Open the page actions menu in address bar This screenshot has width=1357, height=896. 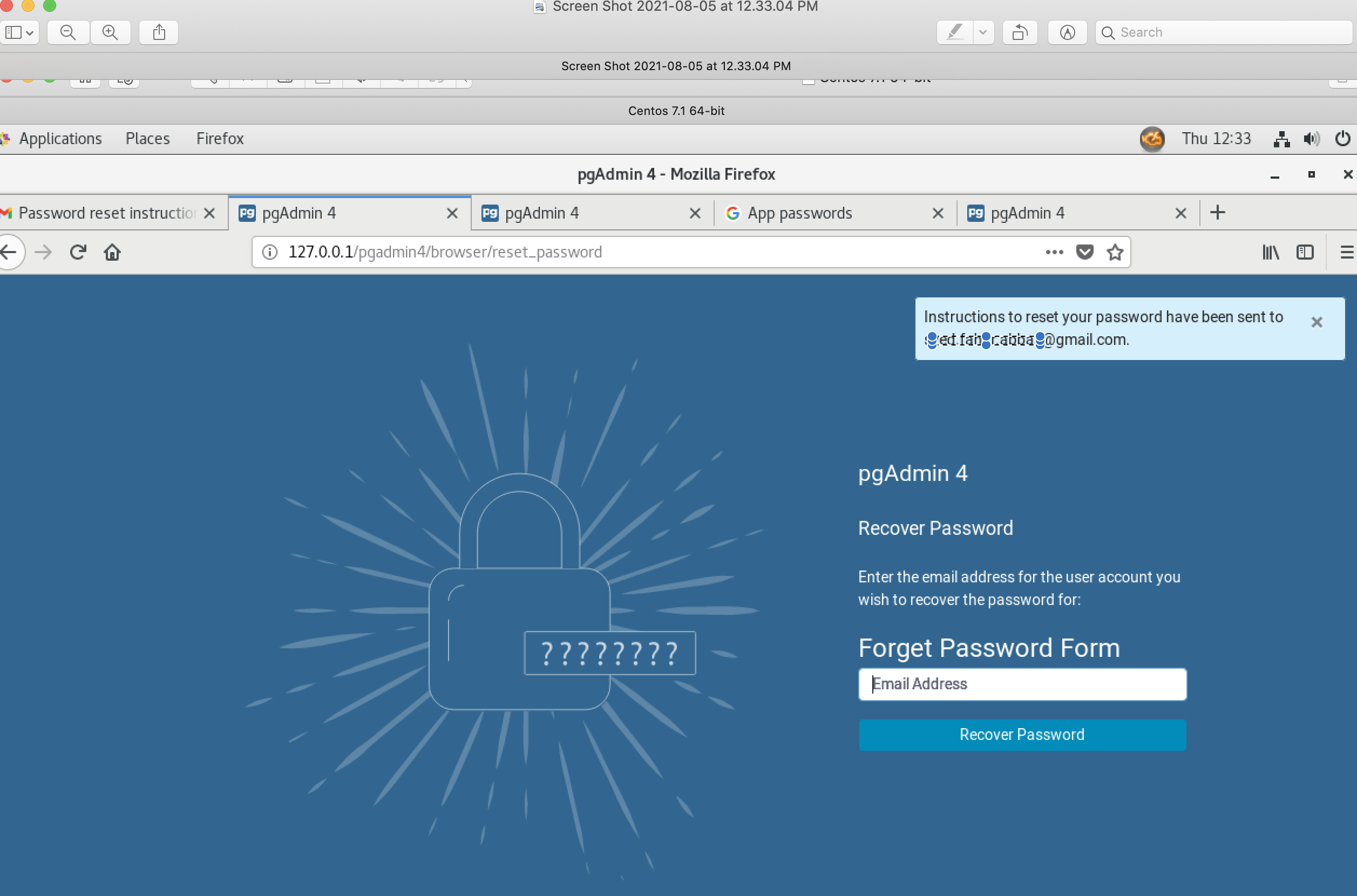click(x=1054, y=252)
